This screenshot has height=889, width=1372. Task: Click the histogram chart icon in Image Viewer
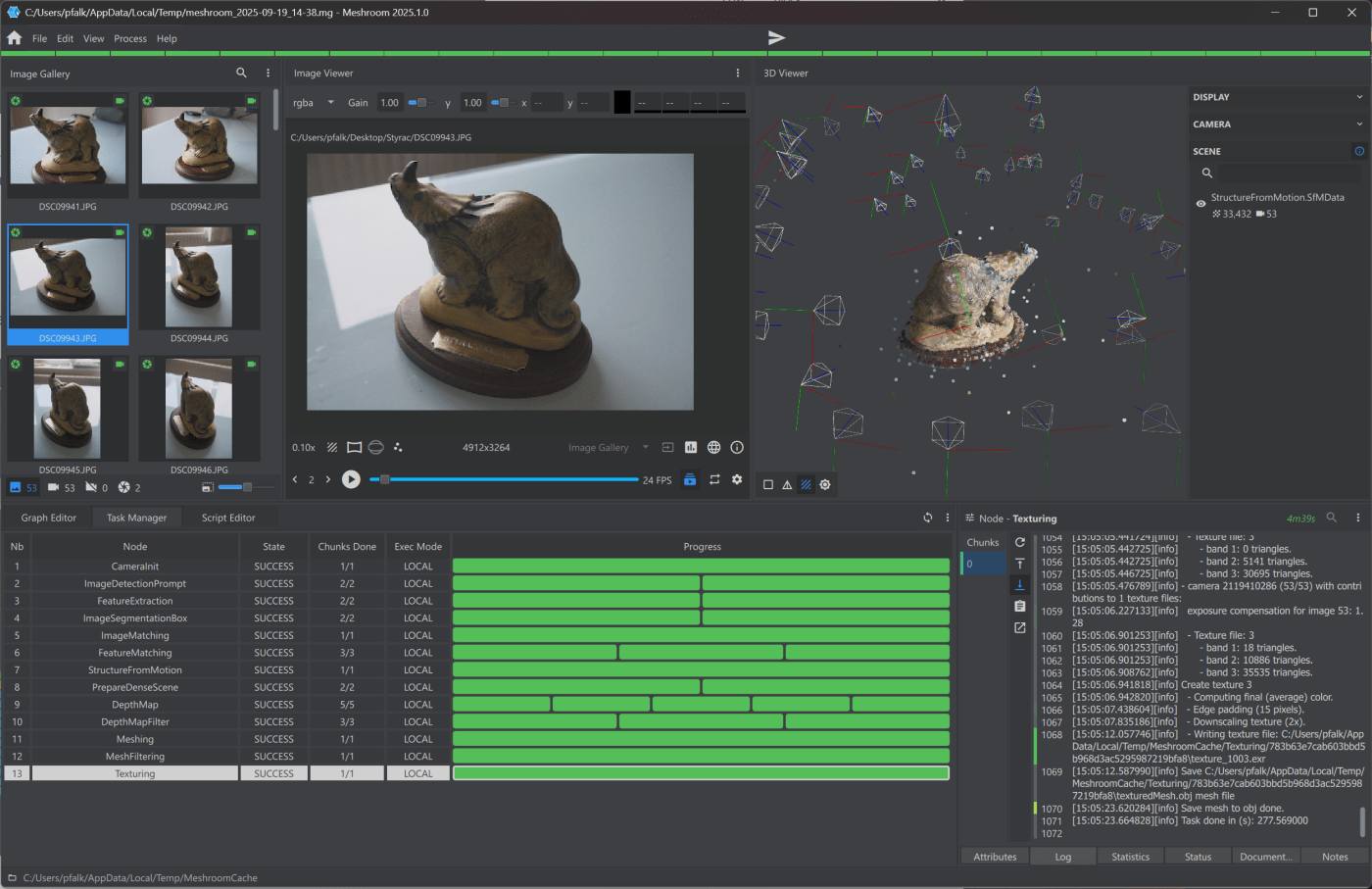coord(691,448)
